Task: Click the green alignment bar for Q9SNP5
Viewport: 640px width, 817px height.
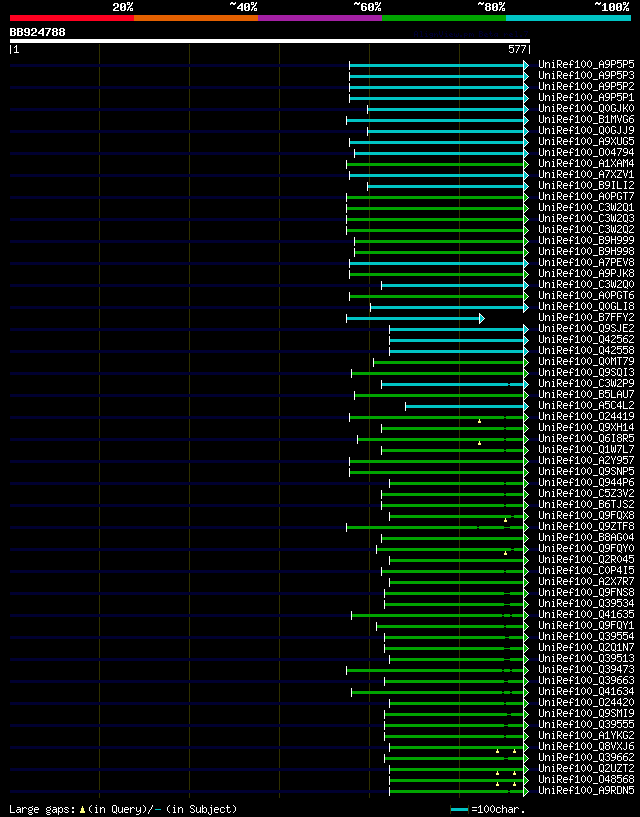Action: pos(437,472)
